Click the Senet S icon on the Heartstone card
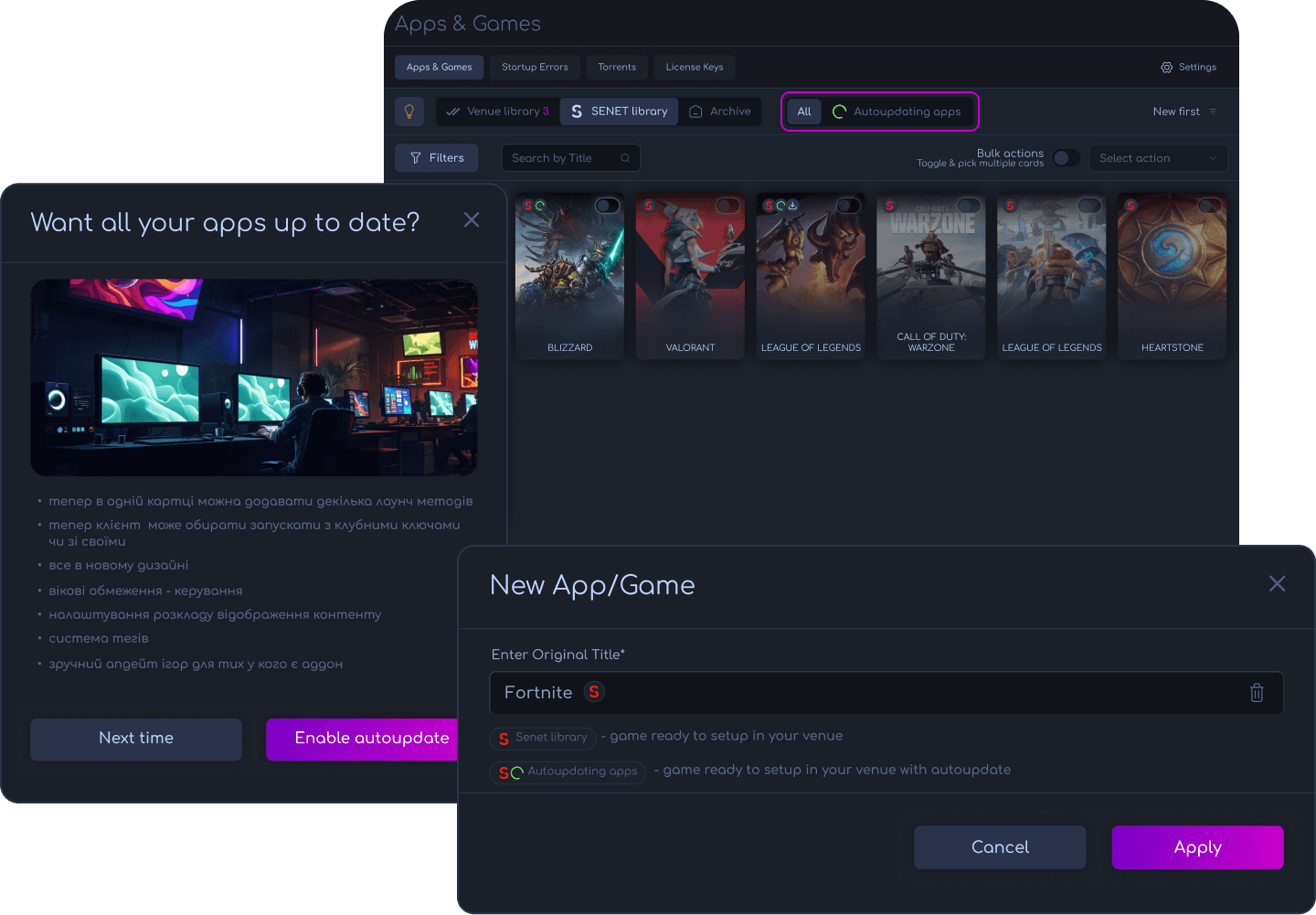Screen dimensions: 1316x915 1130,206
